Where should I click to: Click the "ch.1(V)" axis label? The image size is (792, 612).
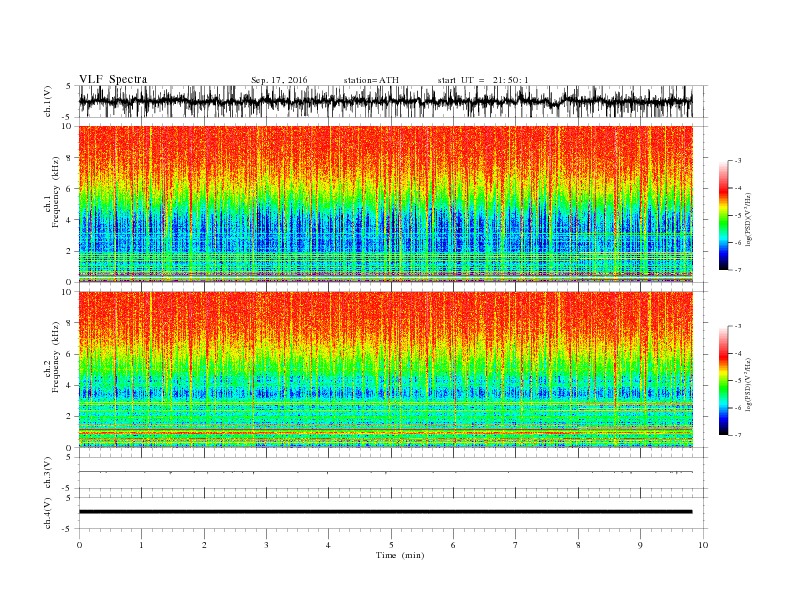pyautogui.click(x=48, y=101)
